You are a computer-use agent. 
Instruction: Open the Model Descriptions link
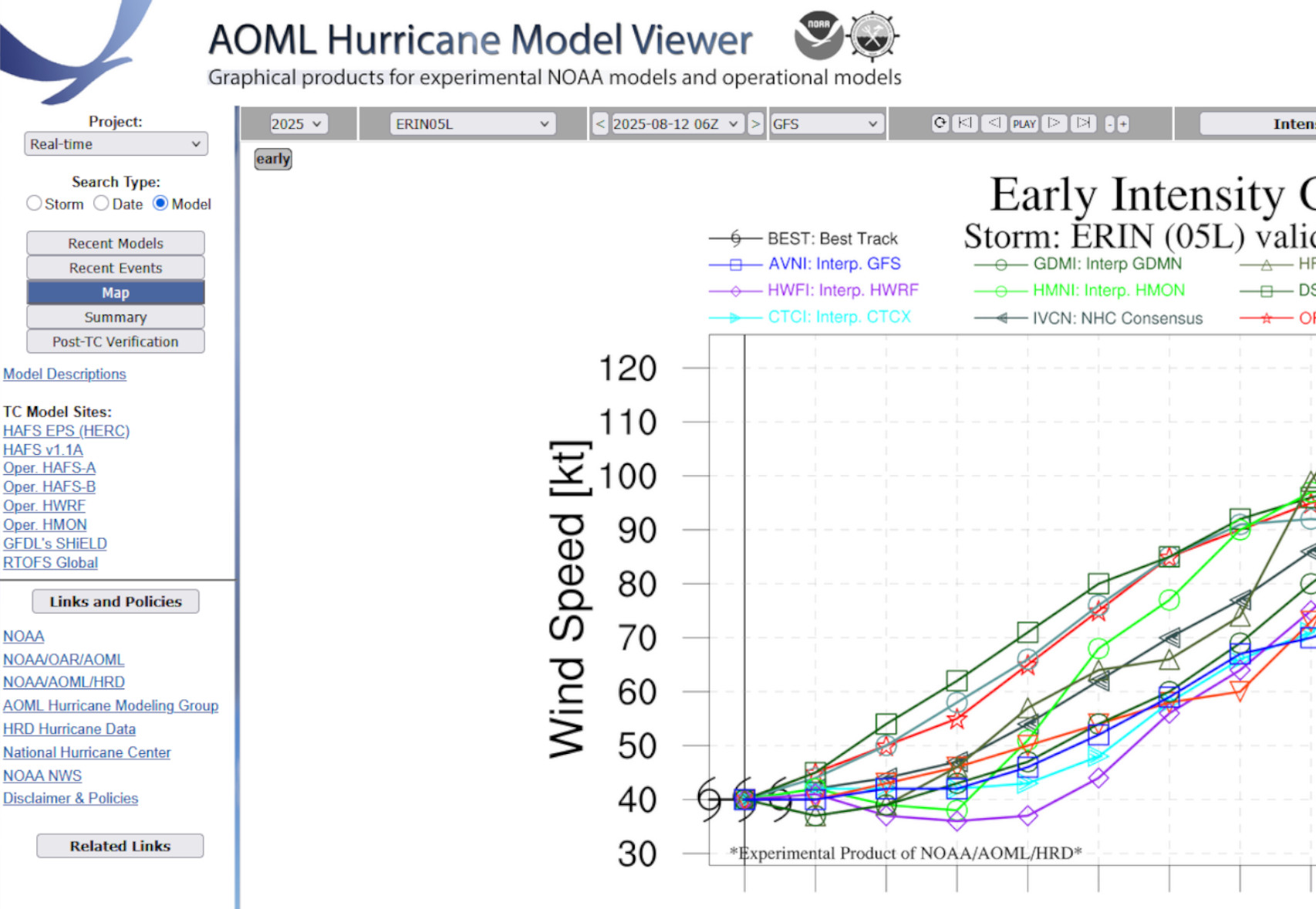click(65, 374)
